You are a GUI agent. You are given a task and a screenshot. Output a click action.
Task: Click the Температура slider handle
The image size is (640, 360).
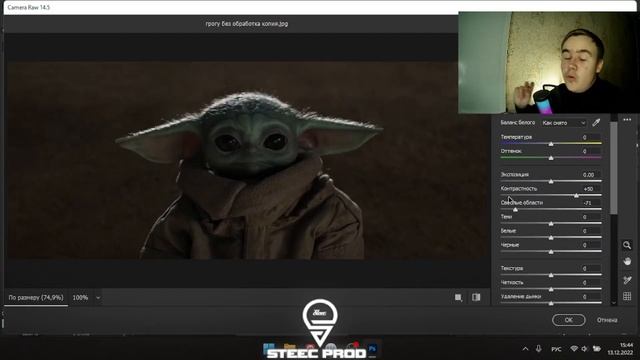click(x=551, y=144)
